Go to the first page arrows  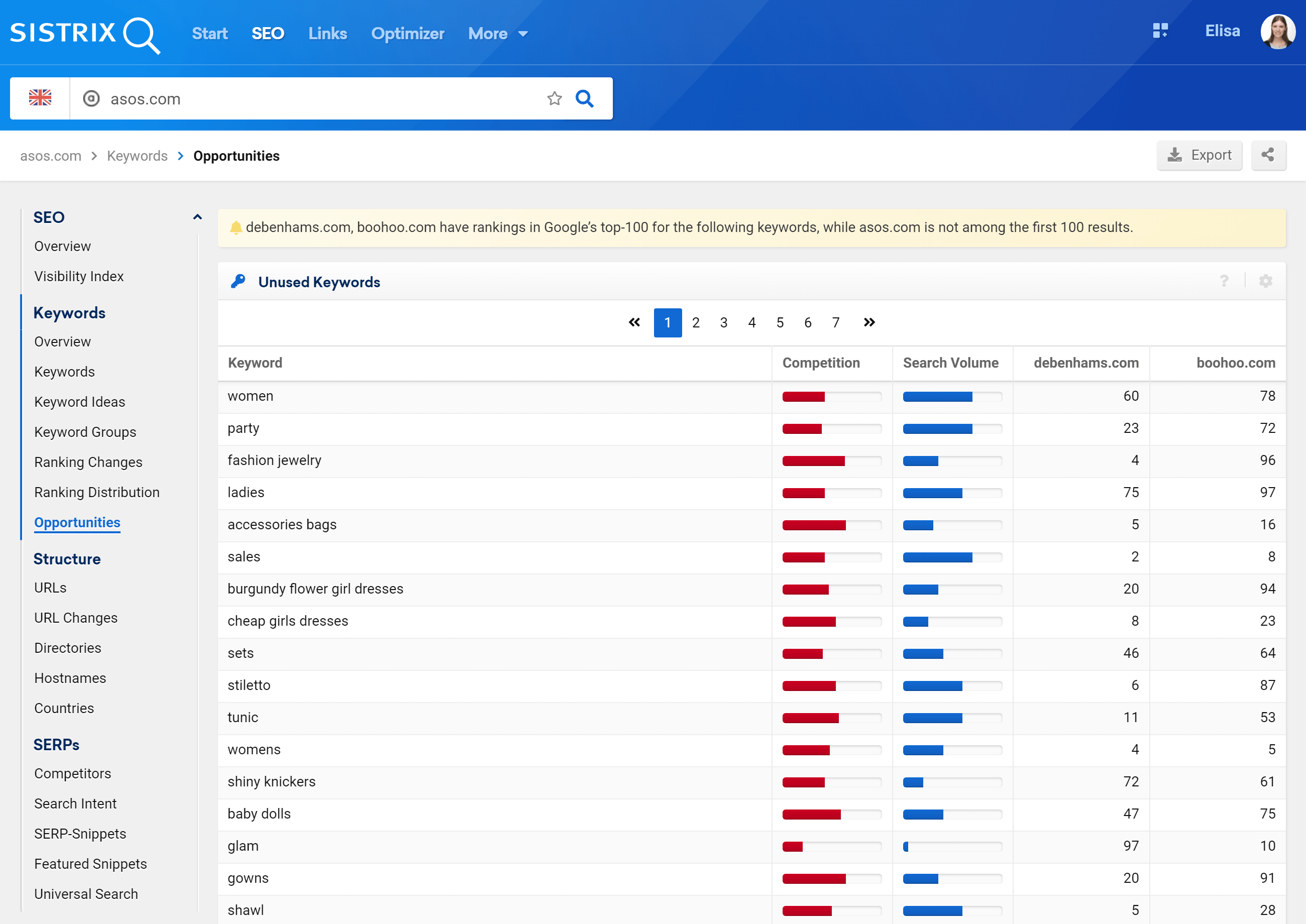coord(634,322)
